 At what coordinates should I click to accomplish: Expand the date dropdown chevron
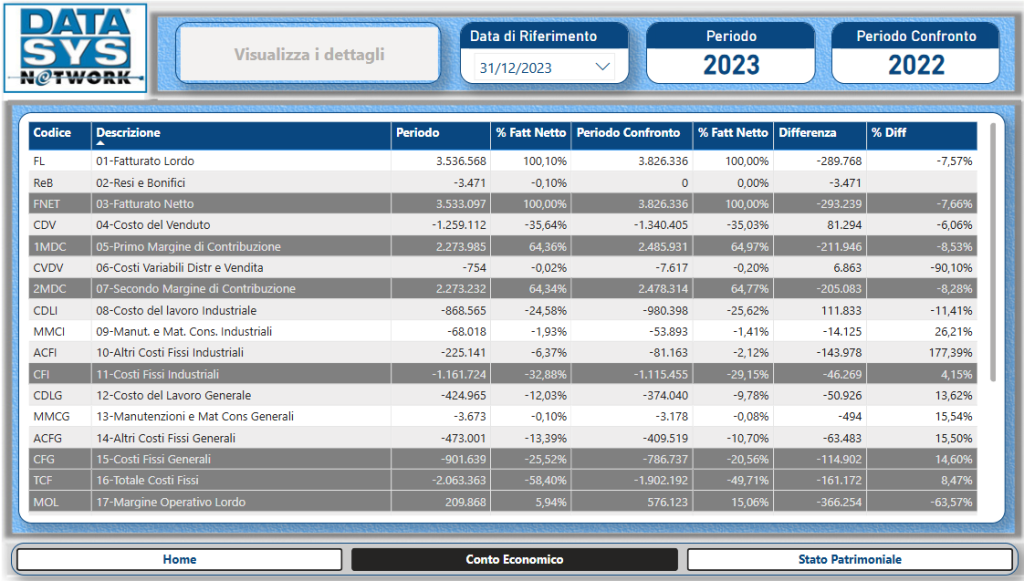602,67
